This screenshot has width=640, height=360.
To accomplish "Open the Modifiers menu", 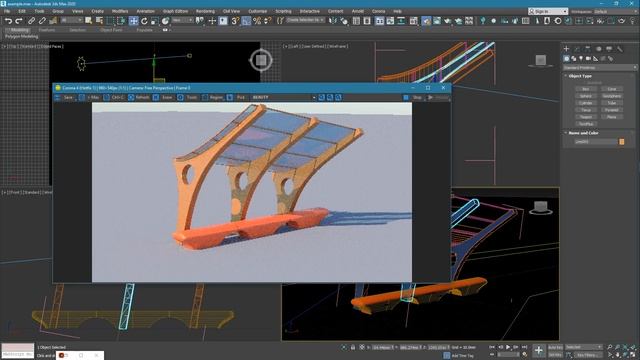I will click(120, 11).
